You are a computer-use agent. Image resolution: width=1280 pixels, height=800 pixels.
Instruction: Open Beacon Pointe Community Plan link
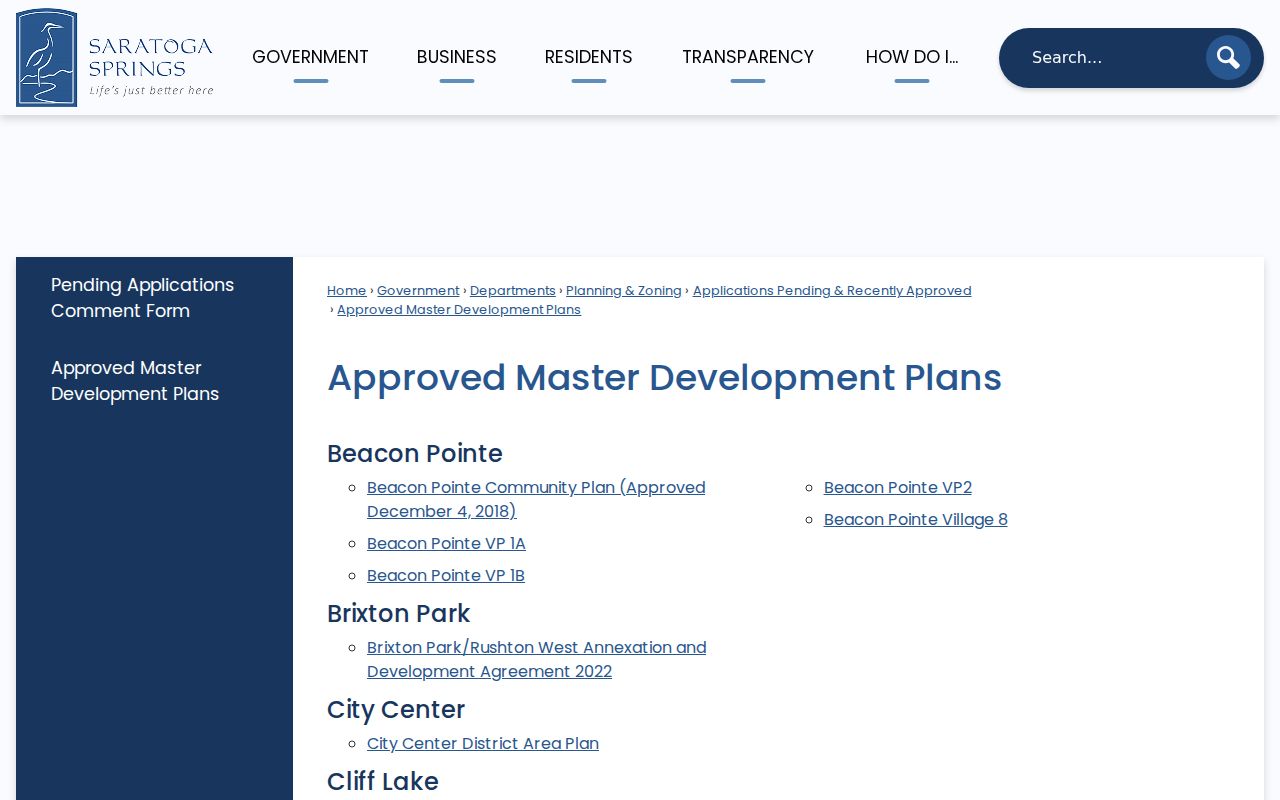[x=536, y=500]
